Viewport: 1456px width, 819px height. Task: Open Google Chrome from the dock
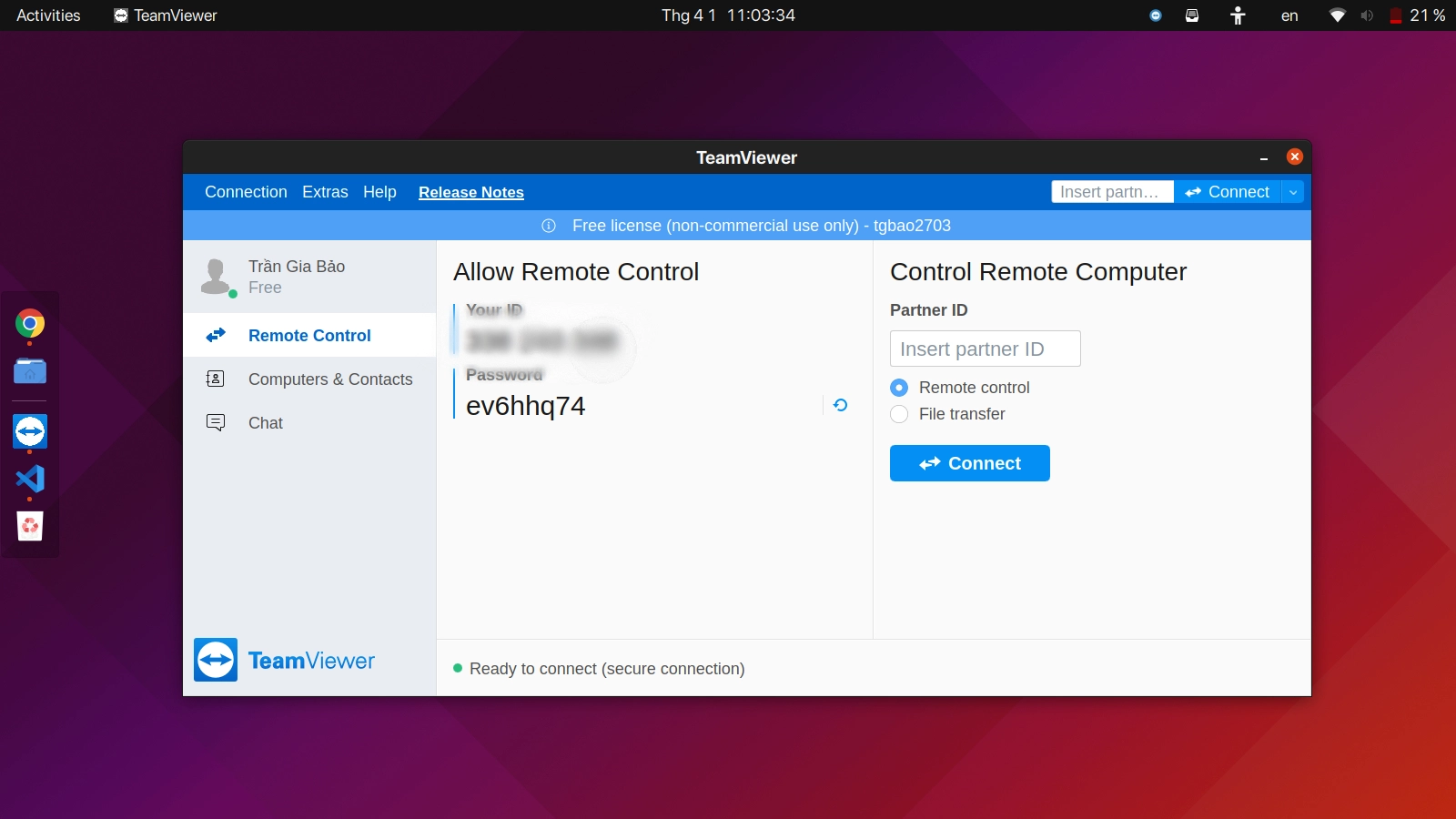click(x=30, y=323)
